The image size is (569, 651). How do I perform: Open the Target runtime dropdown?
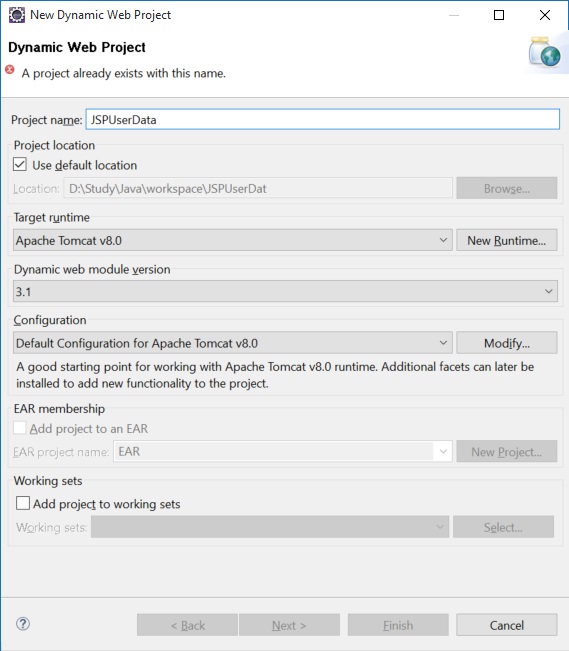point(233,240)
